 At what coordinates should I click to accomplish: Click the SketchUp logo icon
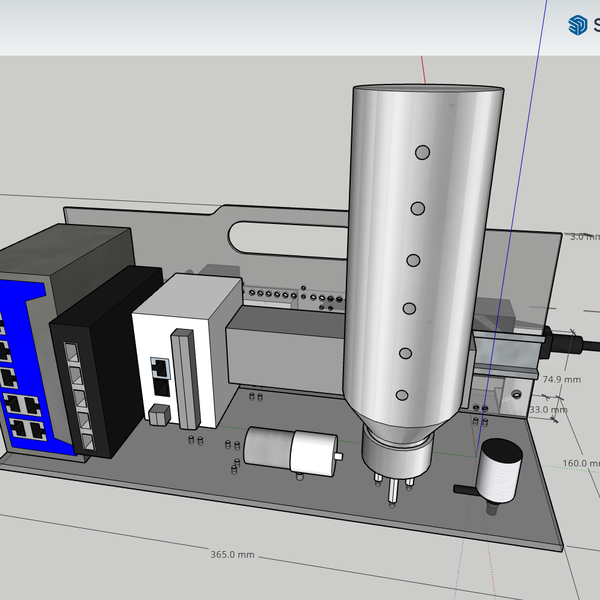pos(577,26)
